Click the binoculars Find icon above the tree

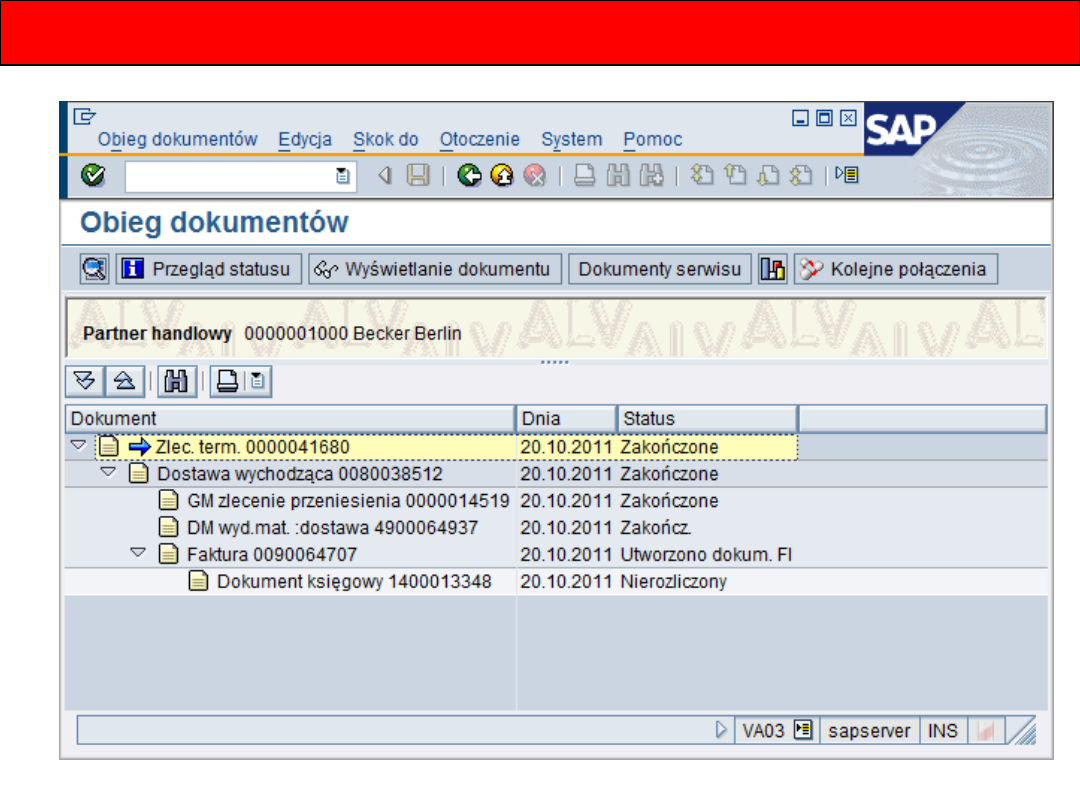tap(177, 381)
